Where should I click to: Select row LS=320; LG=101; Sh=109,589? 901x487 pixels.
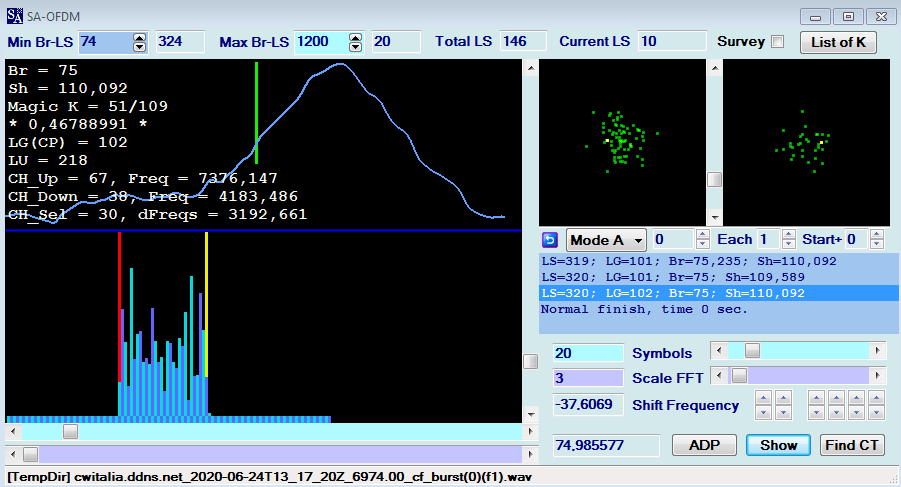[x=718, y=277]
